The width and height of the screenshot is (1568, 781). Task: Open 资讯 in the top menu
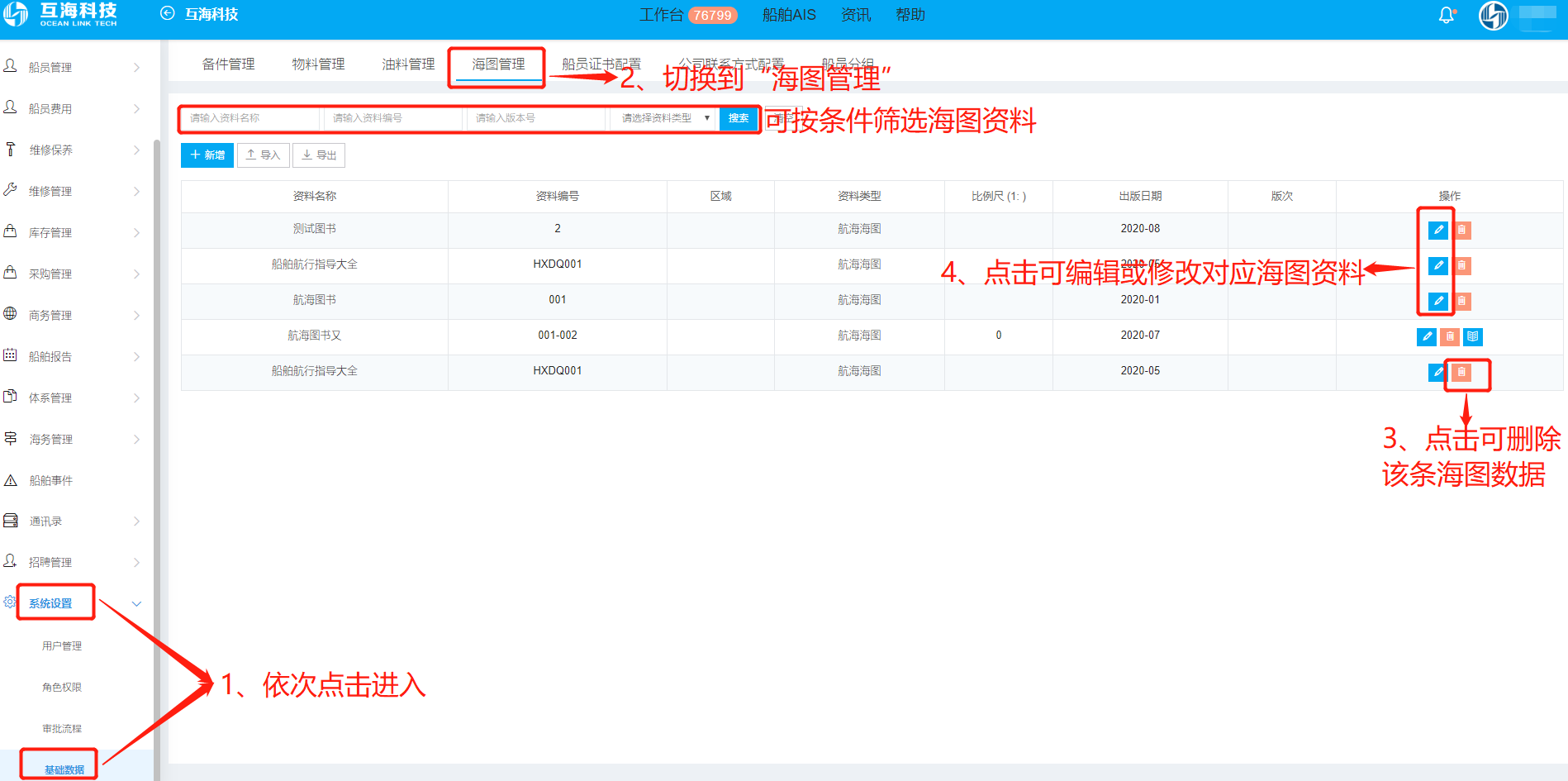pyautogui.click(x=855, y=15)
